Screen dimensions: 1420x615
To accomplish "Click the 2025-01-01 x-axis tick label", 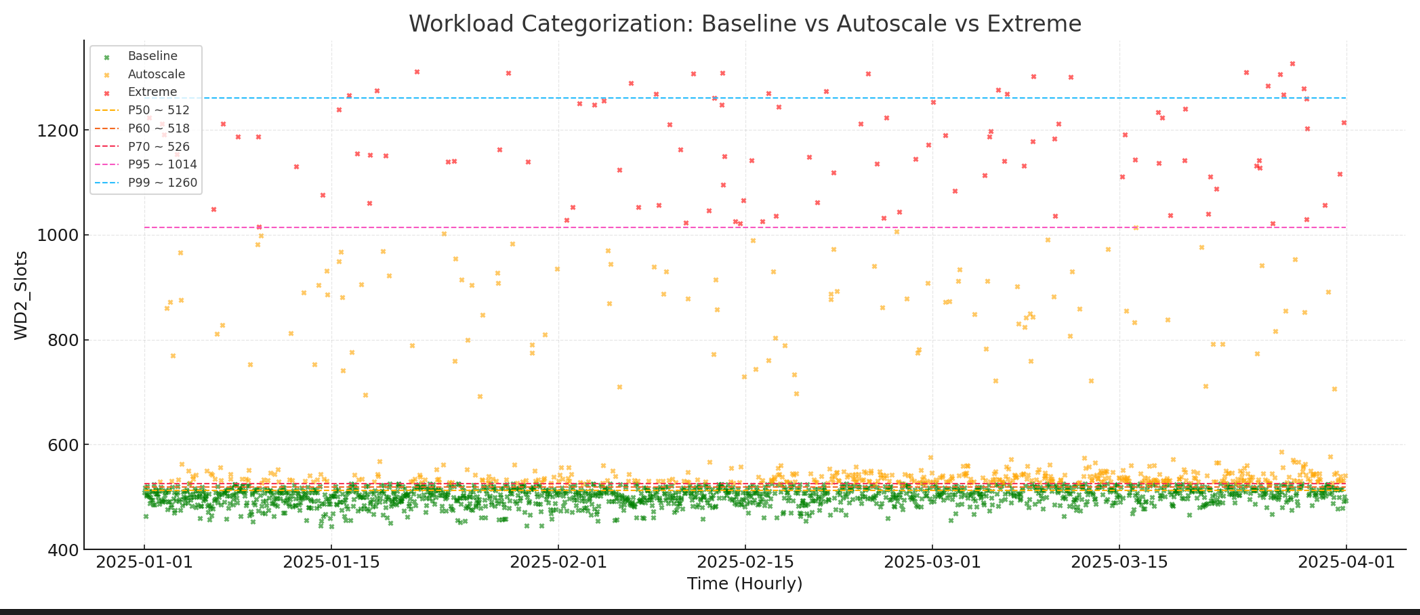I will coord(144,563).
